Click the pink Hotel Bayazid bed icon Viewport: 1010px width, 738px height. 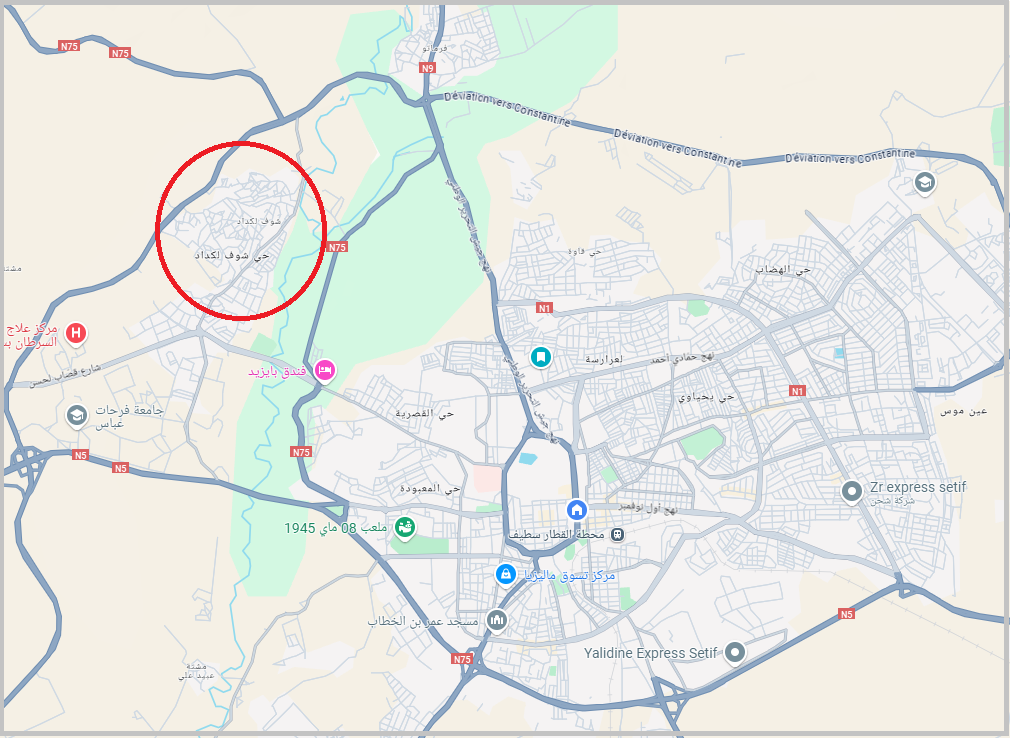click(x=325, y=370)
